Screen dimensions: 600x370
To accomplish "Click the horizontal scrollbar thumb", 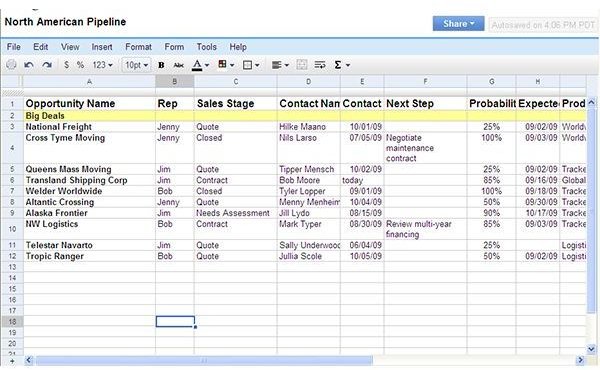I will click(204, 360).
